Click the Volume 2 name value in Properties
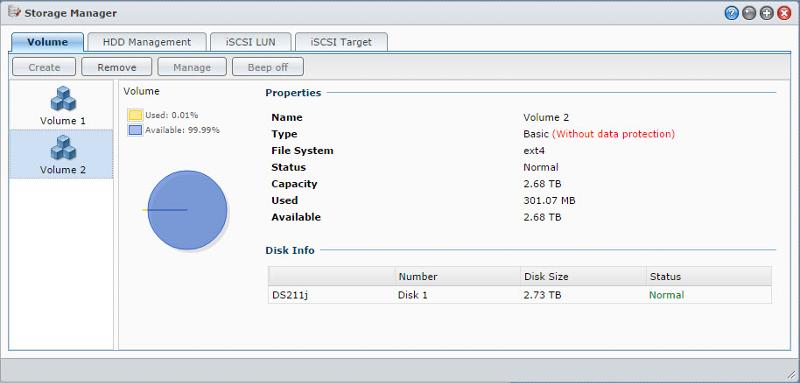 click(546, 117)
